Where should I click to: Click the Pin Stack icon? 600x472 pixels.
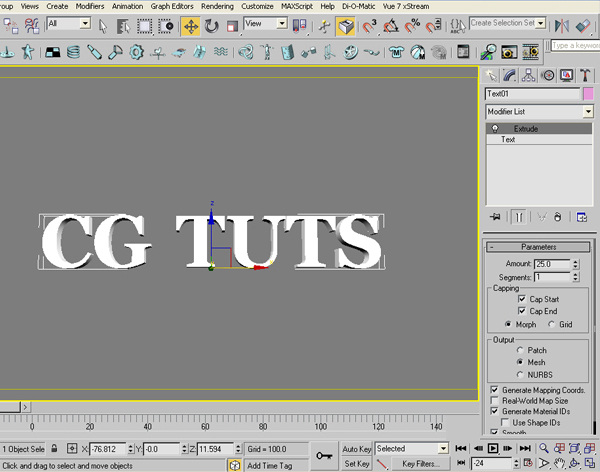pyautogui.click(x=496, y=215)
